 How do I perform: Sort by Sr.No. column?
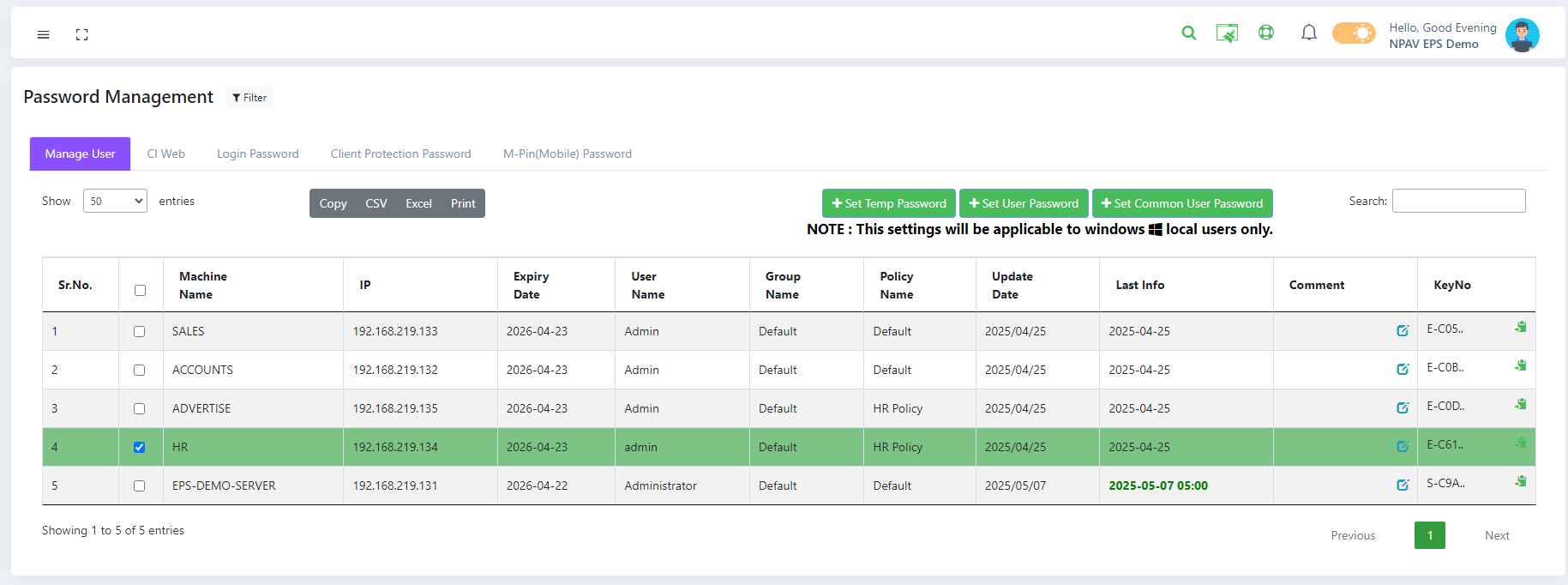point(81,285)
